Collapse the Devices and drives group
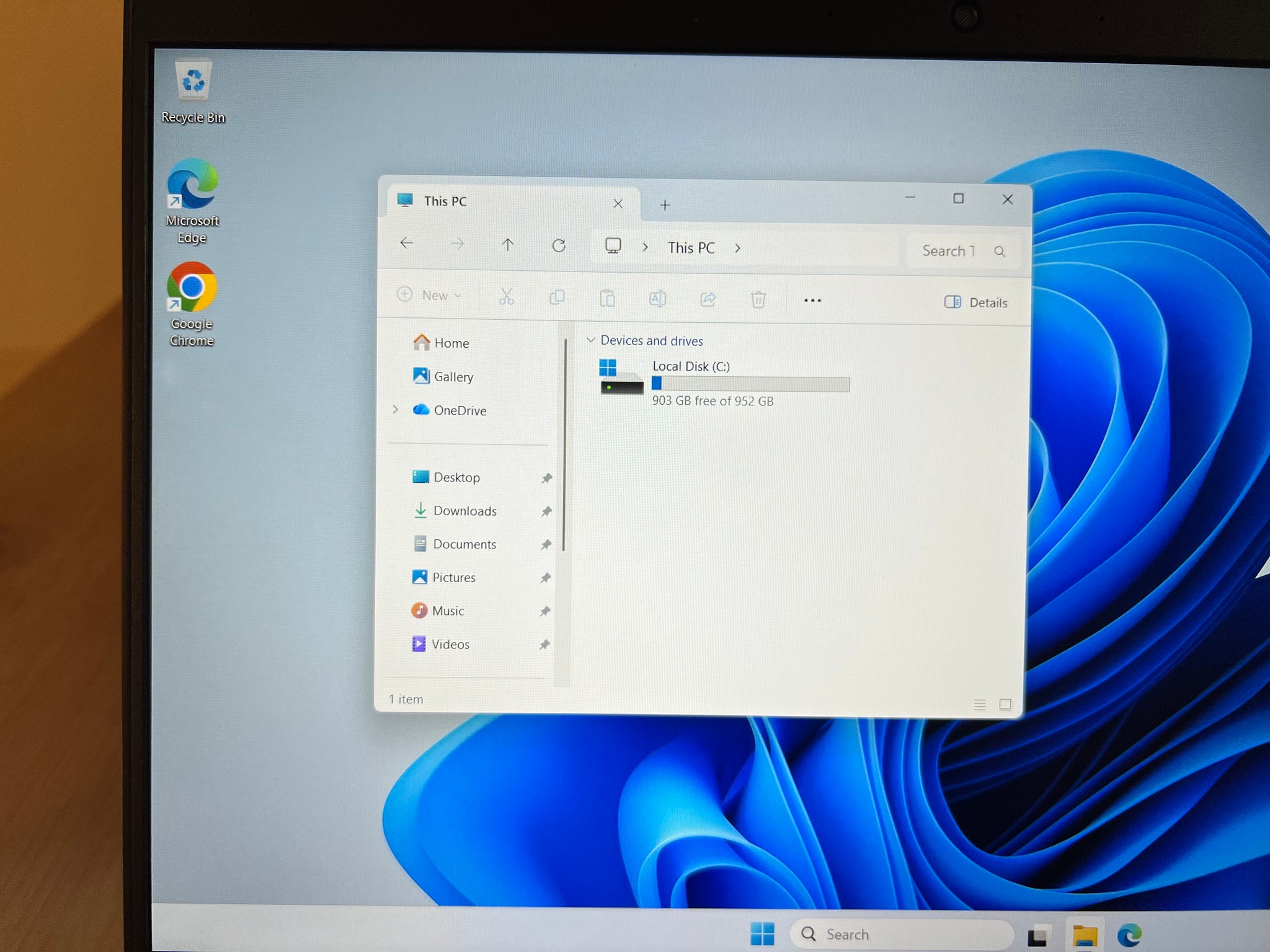The height and width of the screenshot is (952, 1270). point(591,340)
